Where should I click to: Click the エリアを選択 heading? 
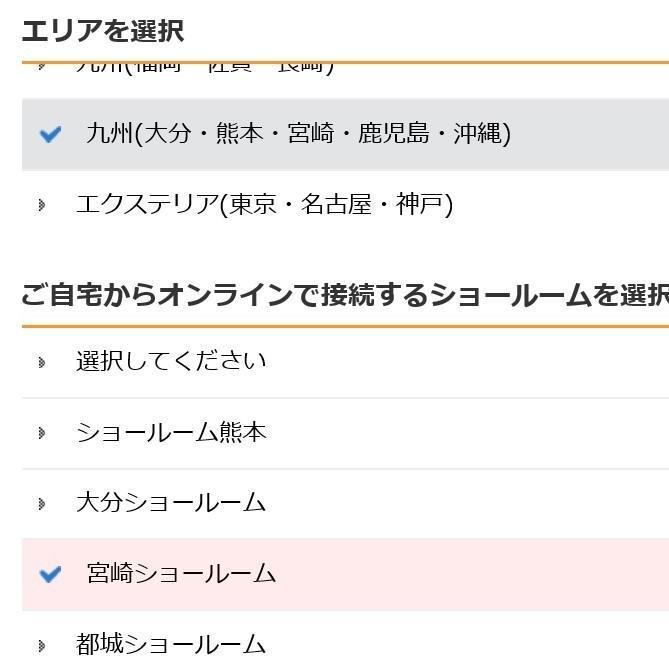[x=102, y=31]
